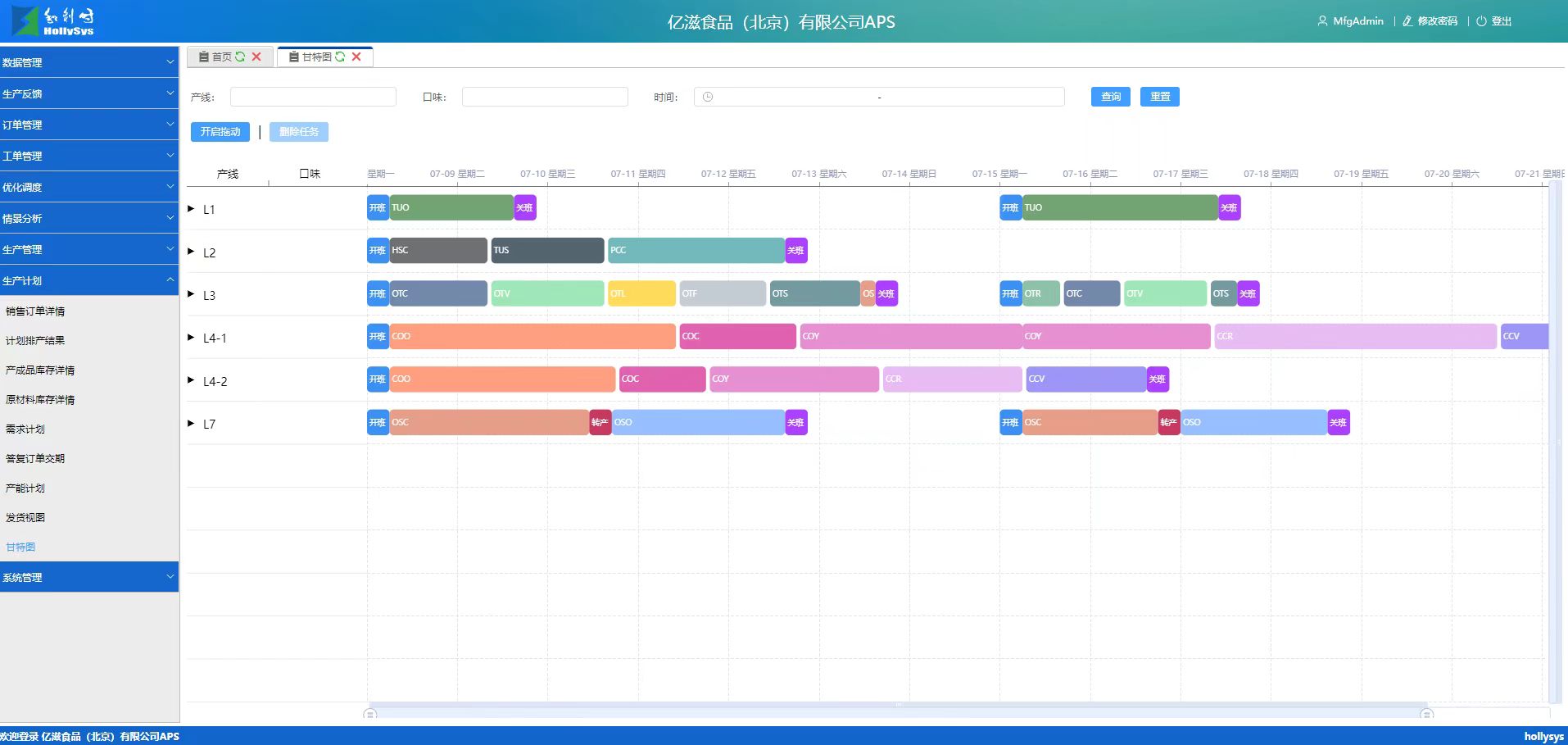Image resolution: width=1568 pixels, height=745 pixels.
Task: Expand the L4-2 production line row
Action: tap(191, 380)
